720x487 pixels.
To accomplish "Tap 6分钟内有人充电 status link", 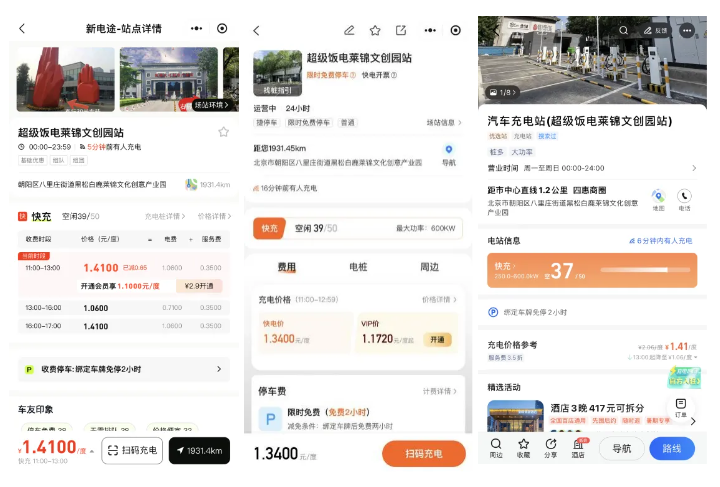I will [x=660, y=241].
